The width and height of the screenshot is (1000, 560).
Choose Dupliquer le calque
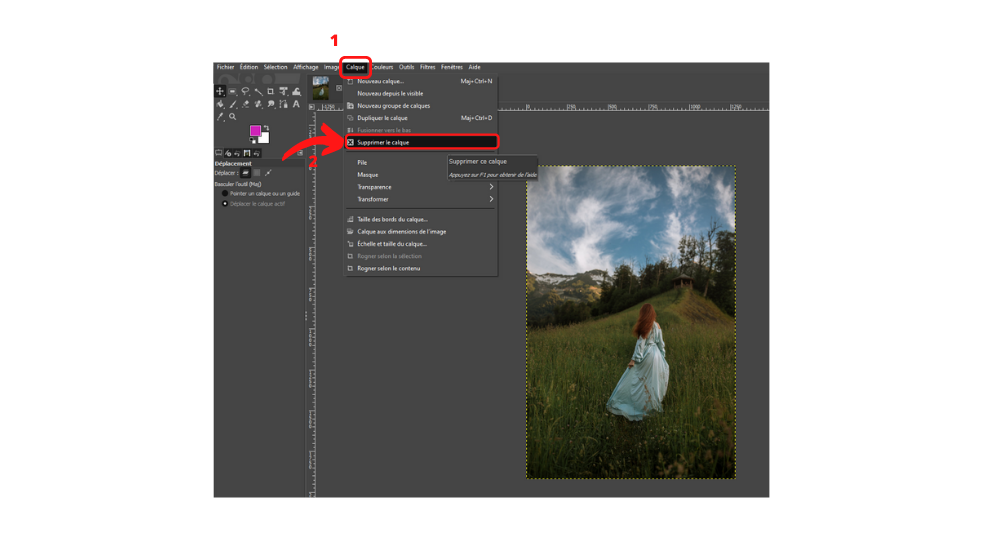[421, 118]
